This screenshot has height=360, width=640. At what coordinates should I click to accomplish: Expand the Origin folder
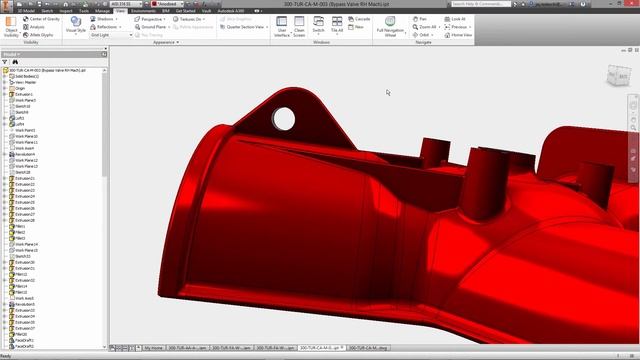click(x=4, y=88)
